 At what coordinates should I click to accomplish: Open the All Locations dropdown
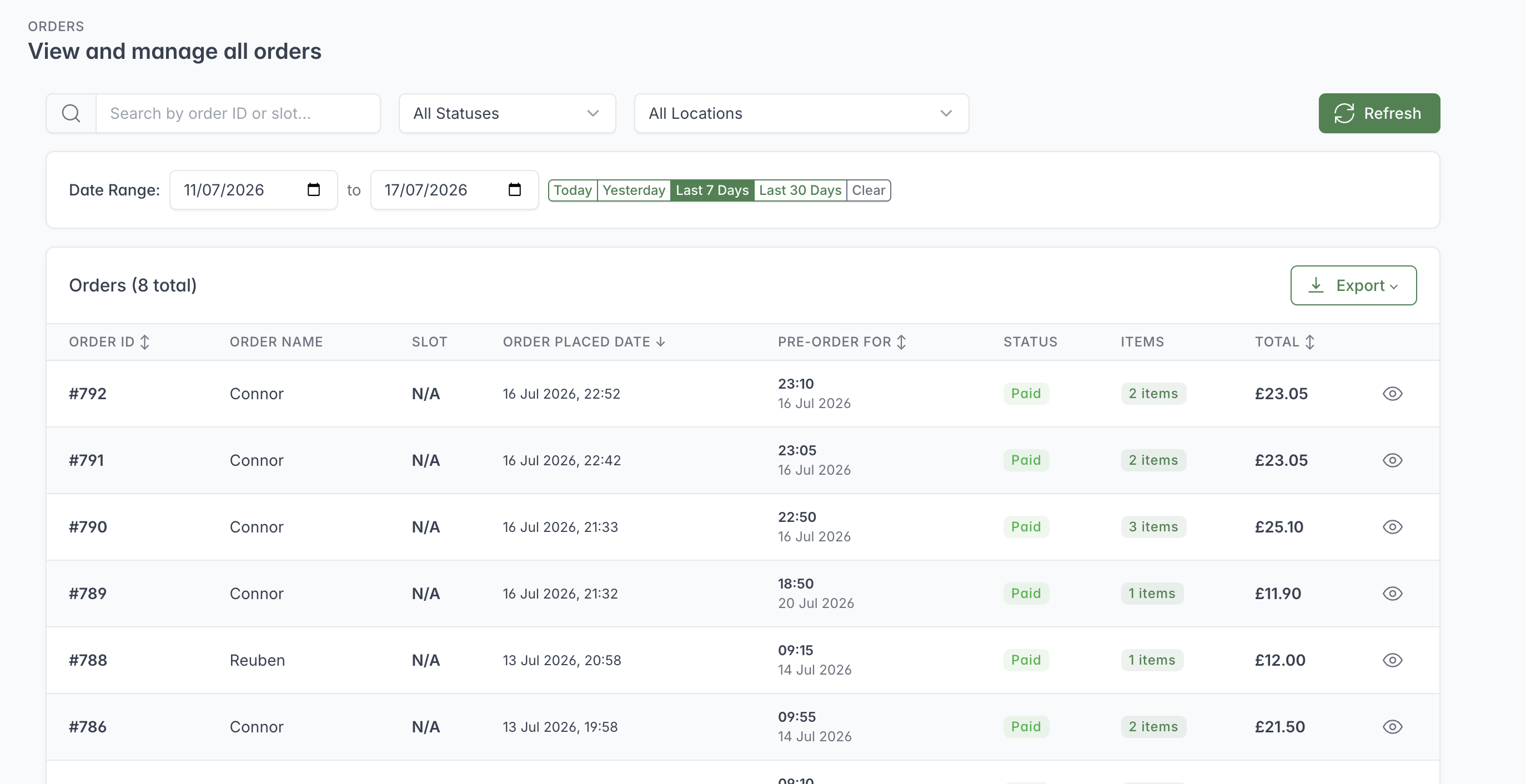click(x=801, y=113)
